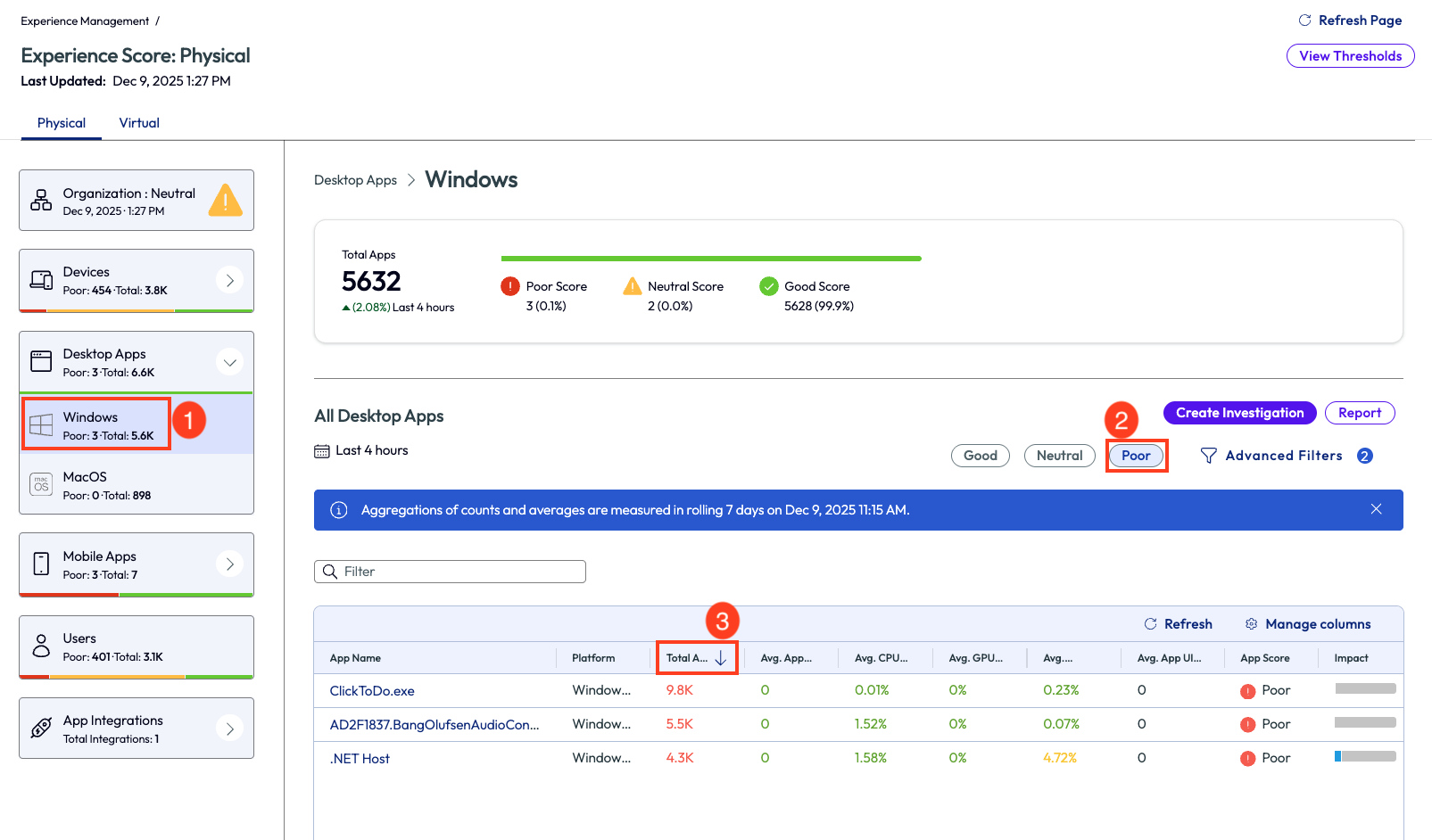The width and height of the screenshot is (1432, 840).
Task: Click the table Refresh icon
Action: coord(1150,624)
